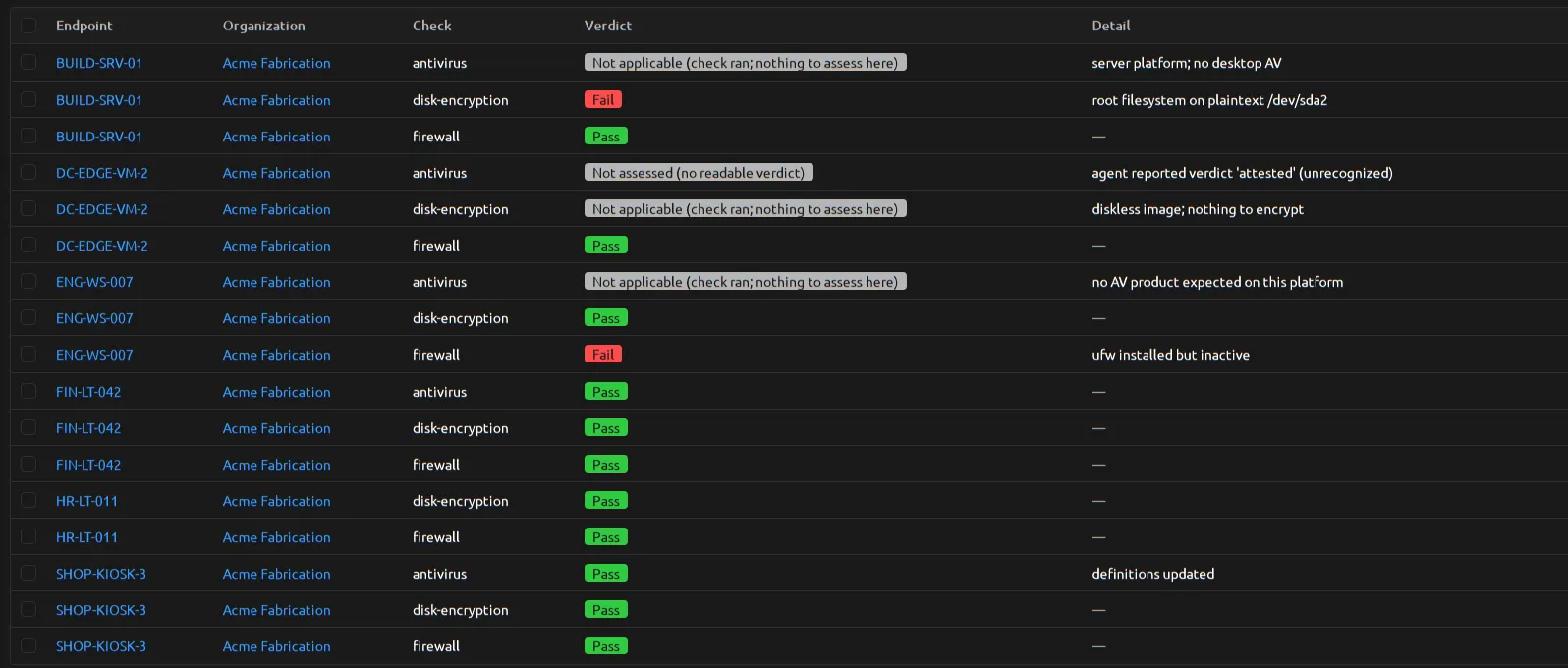Image resolution: width=1568 pixels, height=668 pixels.
Task: Select the DC-EDGE-VM-2 antivirus row checkbox
Action: (x=28, y=172)
